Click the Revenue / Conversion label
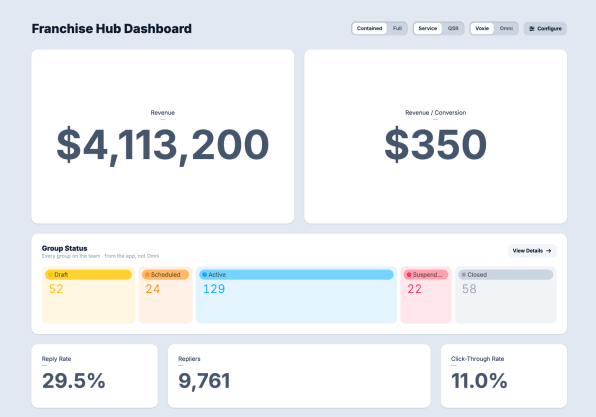The image size is (596, 417). click(x=436, y=113)
